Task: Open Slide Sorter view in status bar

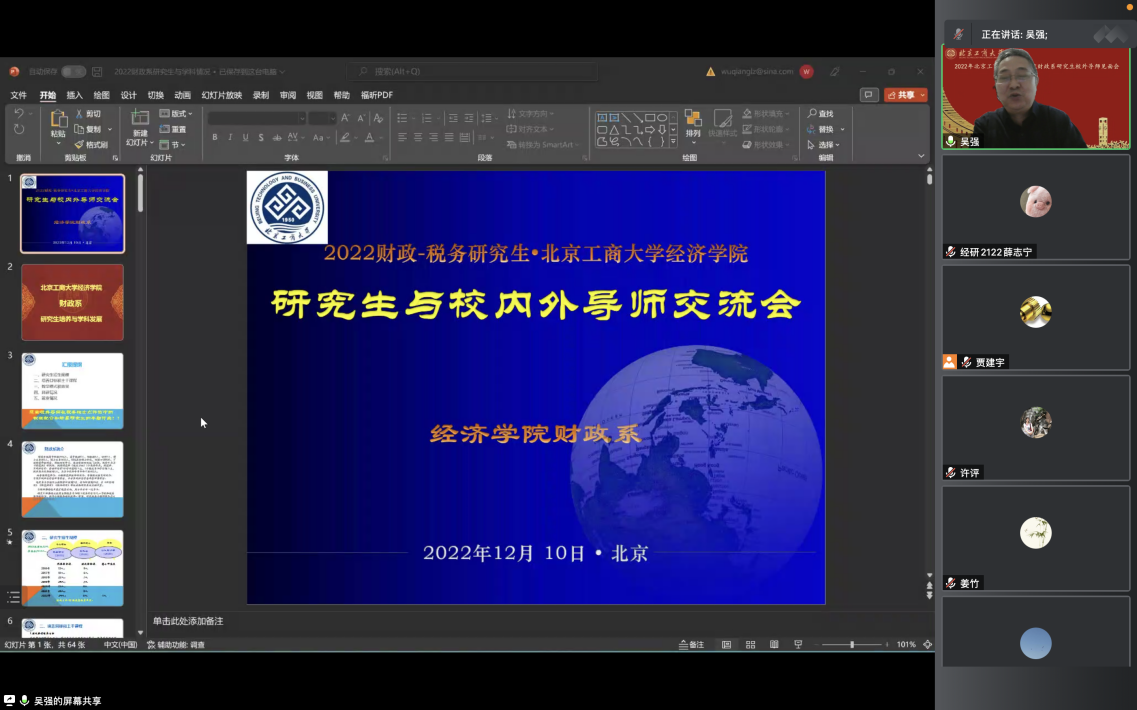Action: coord(750,645)
